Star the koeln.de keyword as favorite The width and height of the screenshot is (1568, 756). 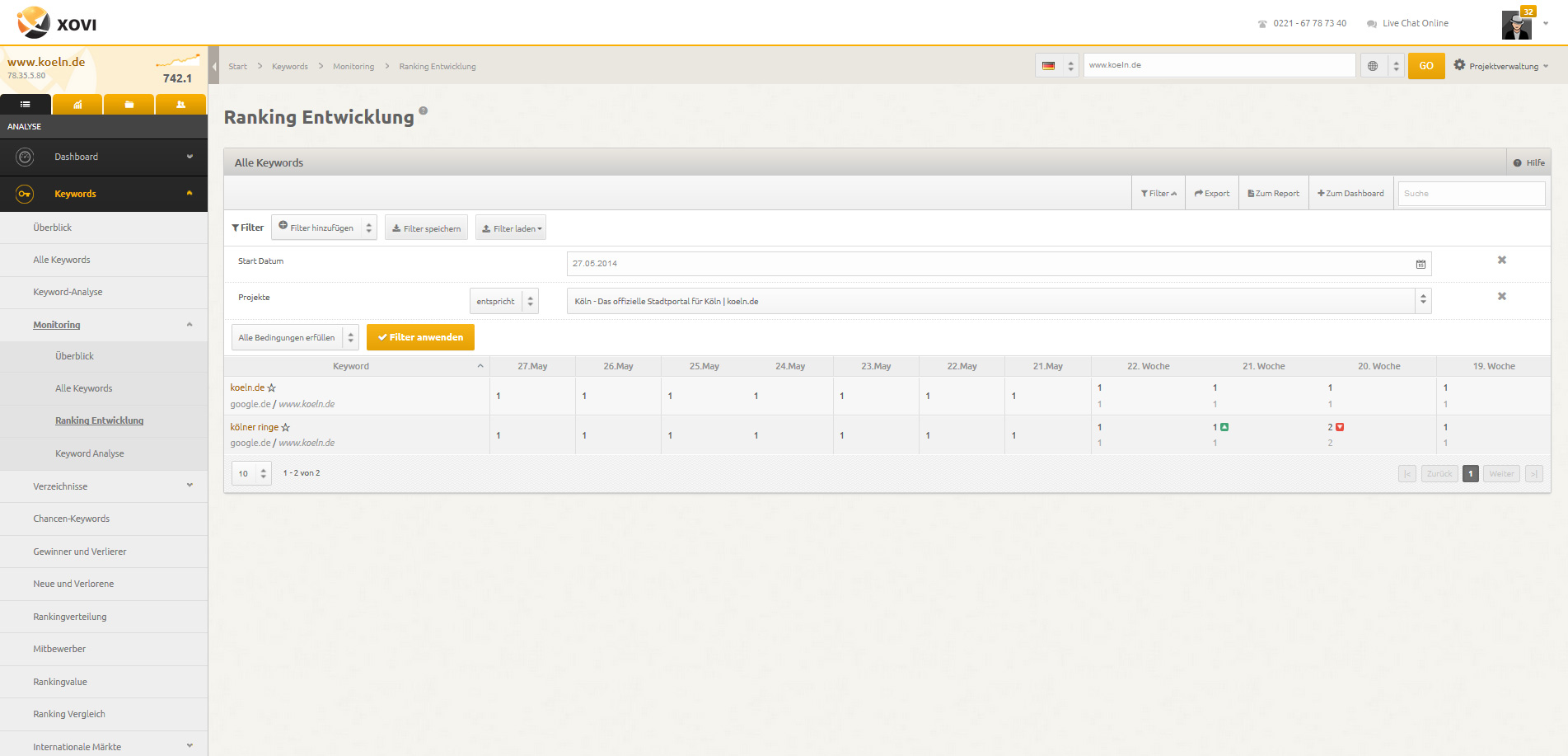pyautogui.click(x=272, y=388)
